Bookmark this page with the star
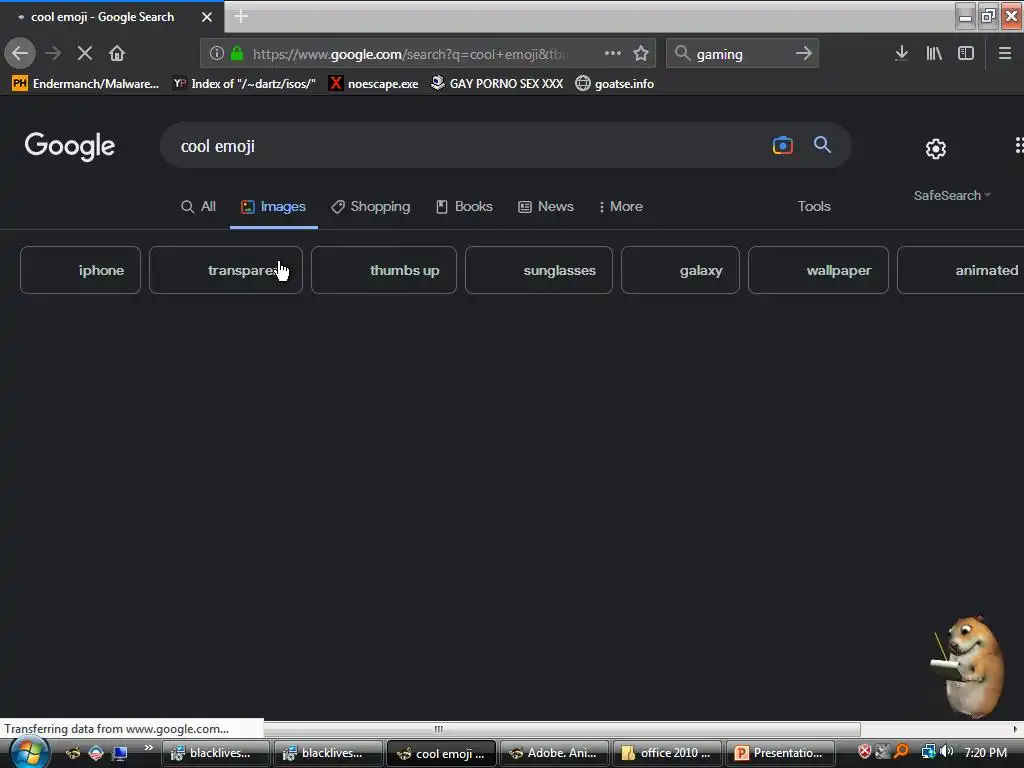1024x768 pixels. click(x=641, y=54)
